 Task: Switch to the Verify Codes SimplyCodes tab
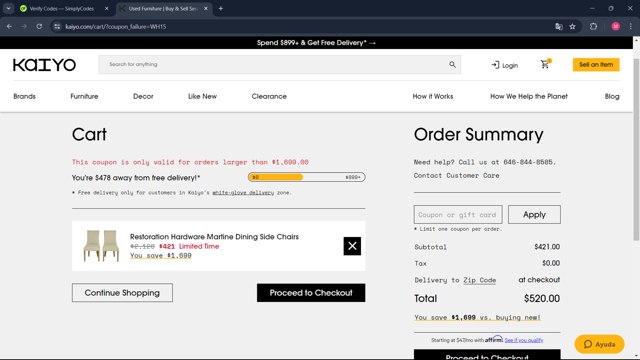click(61, 8)
